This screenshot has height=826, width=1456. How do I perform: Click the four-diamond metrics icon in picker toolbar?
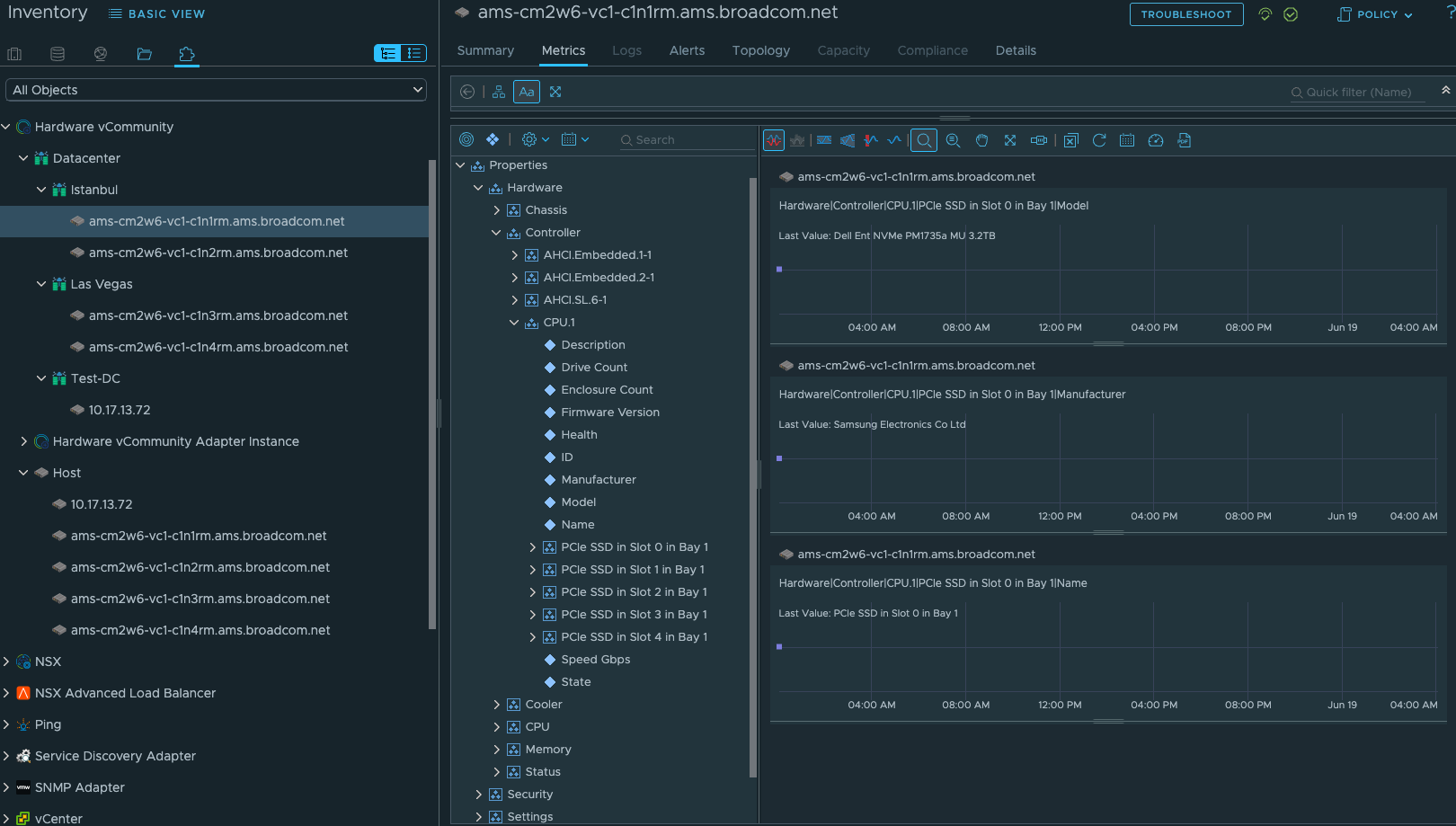click(x=493, y=139)
